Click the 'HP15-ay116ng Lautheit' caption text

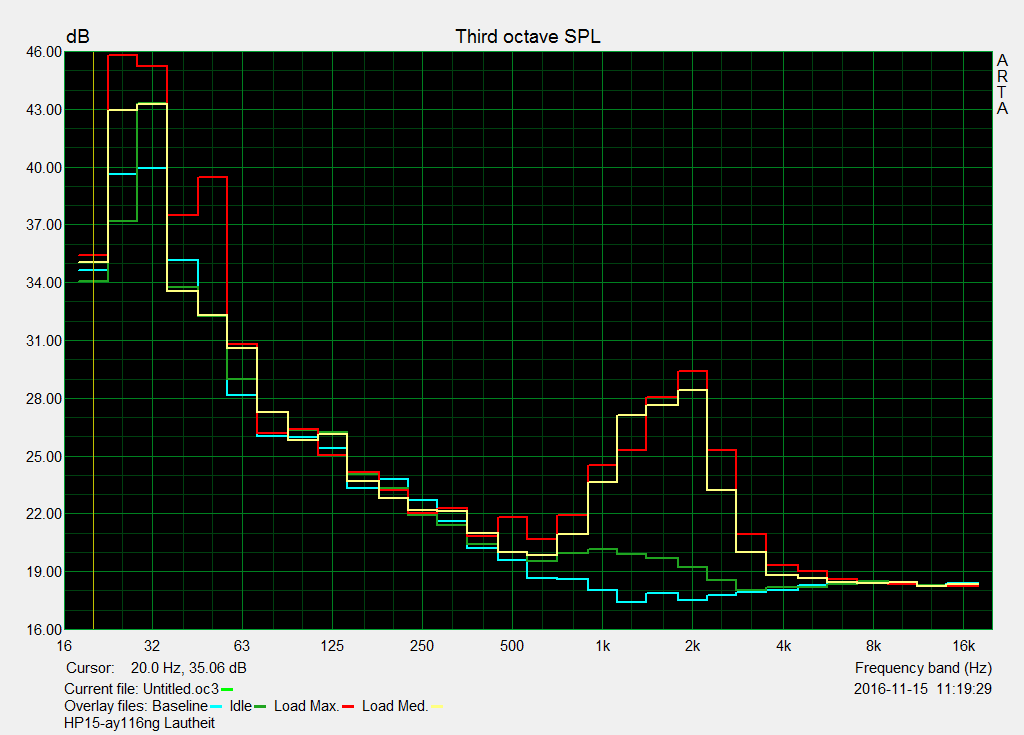[x=139, y=722]
